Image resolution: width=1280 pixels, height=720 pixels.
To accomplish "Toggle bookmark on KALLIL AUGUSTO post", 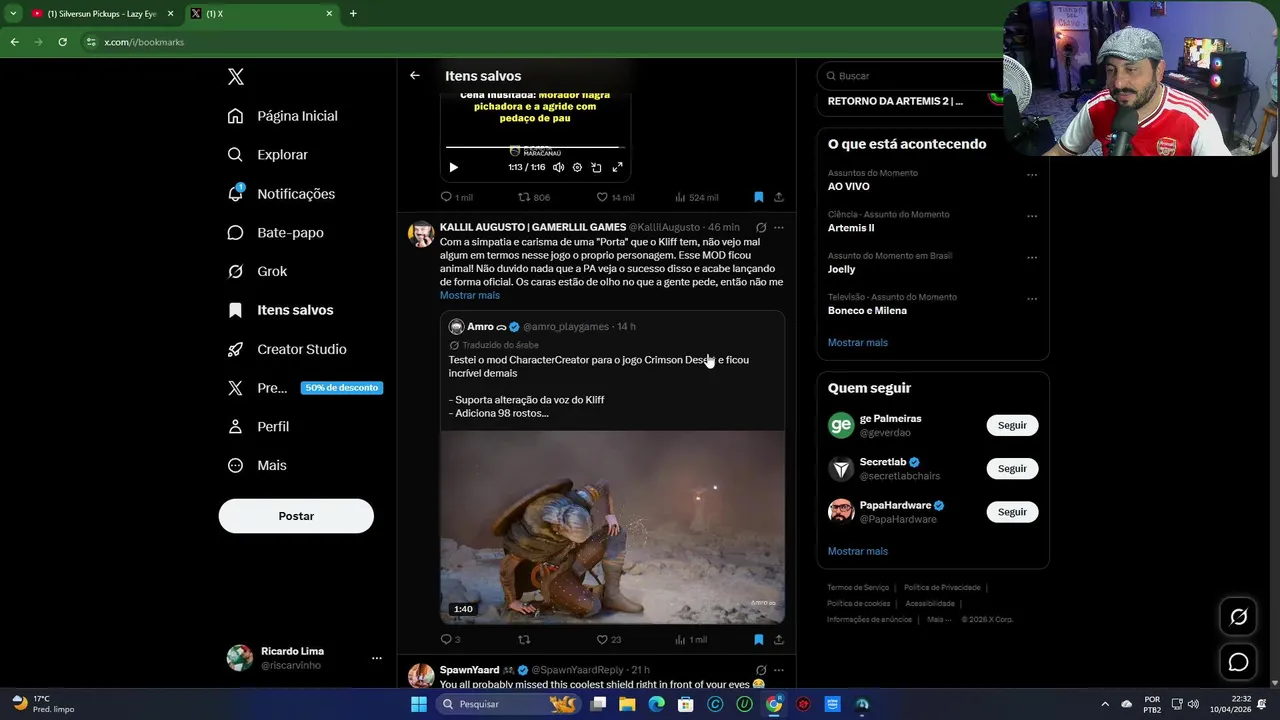I will coord(759,640).
